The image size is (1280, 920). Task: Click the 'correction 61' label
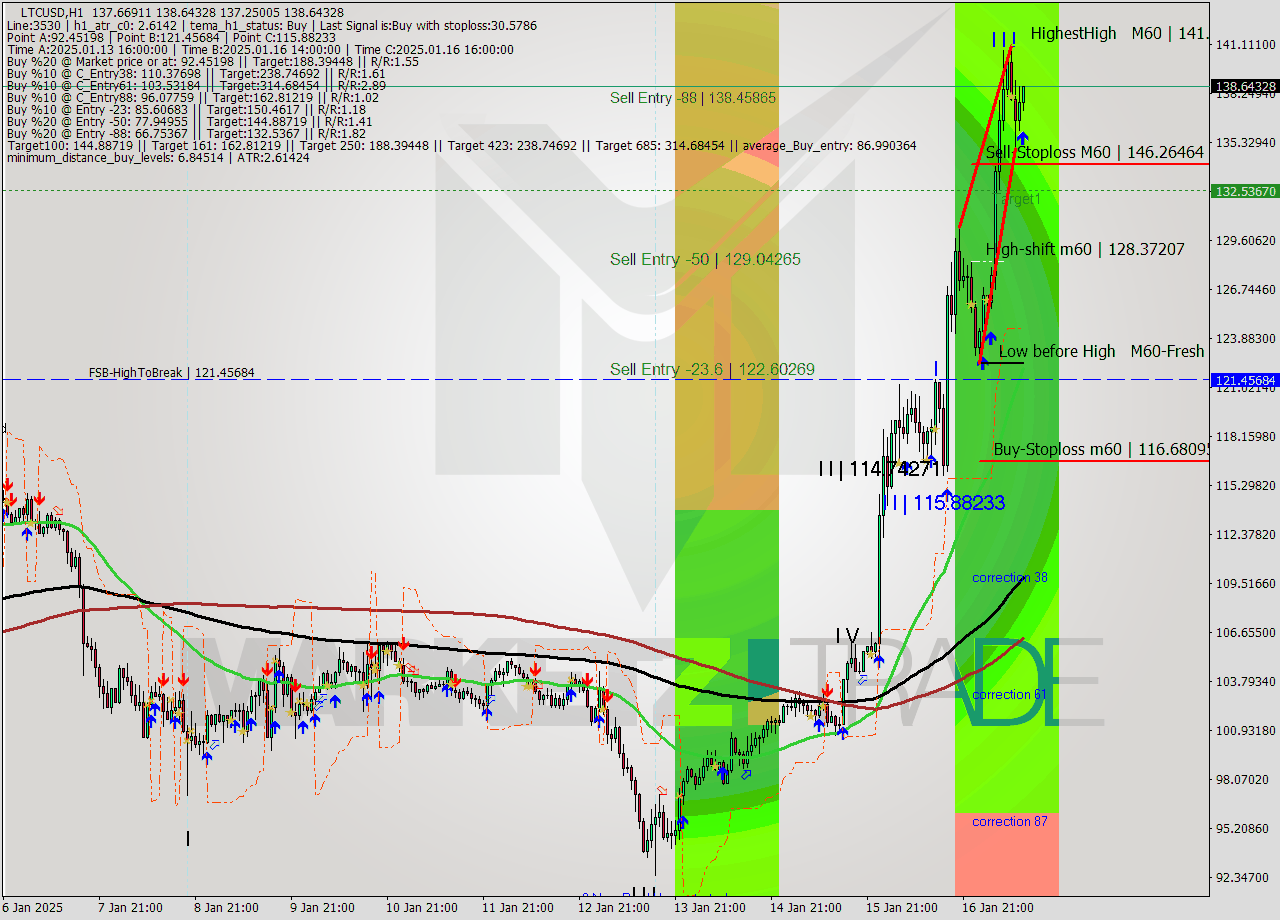(x=1010, y=694)
